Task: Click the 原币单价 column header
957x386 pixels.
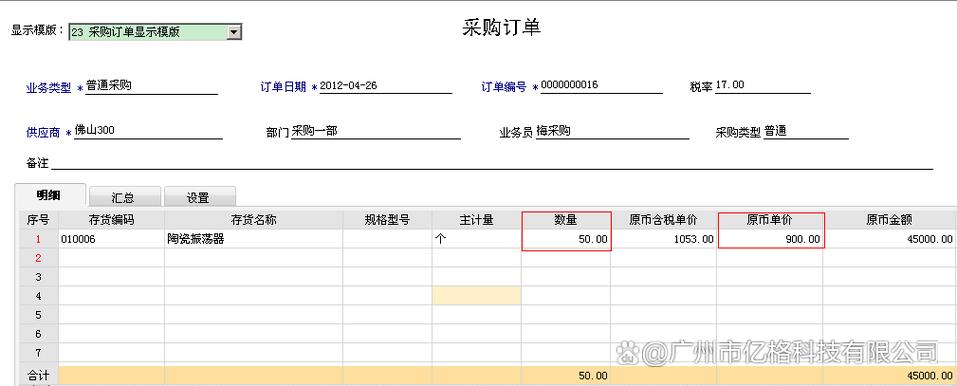Action: coord(770,220)
